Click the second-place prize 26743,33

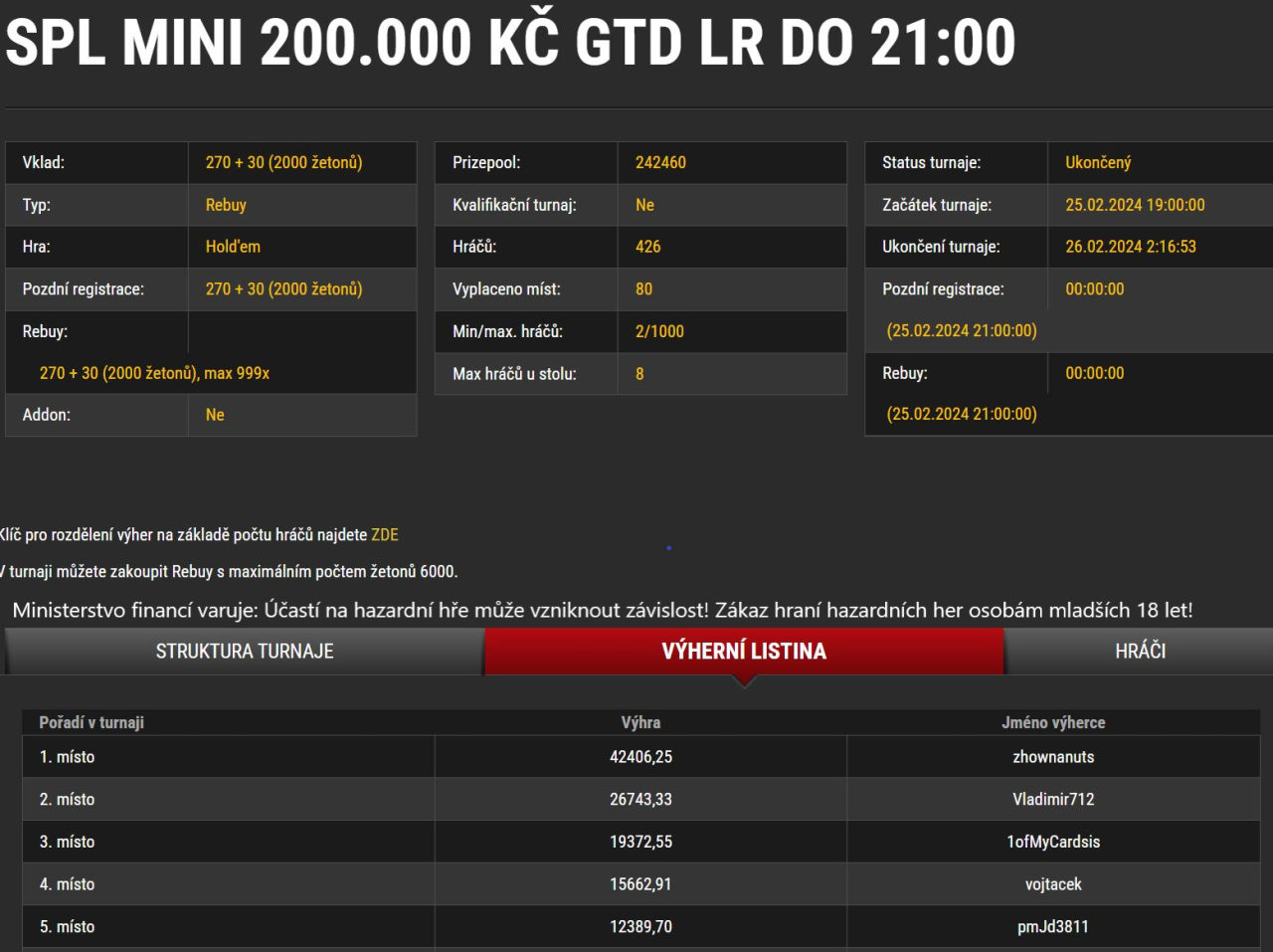pos(640,800)
